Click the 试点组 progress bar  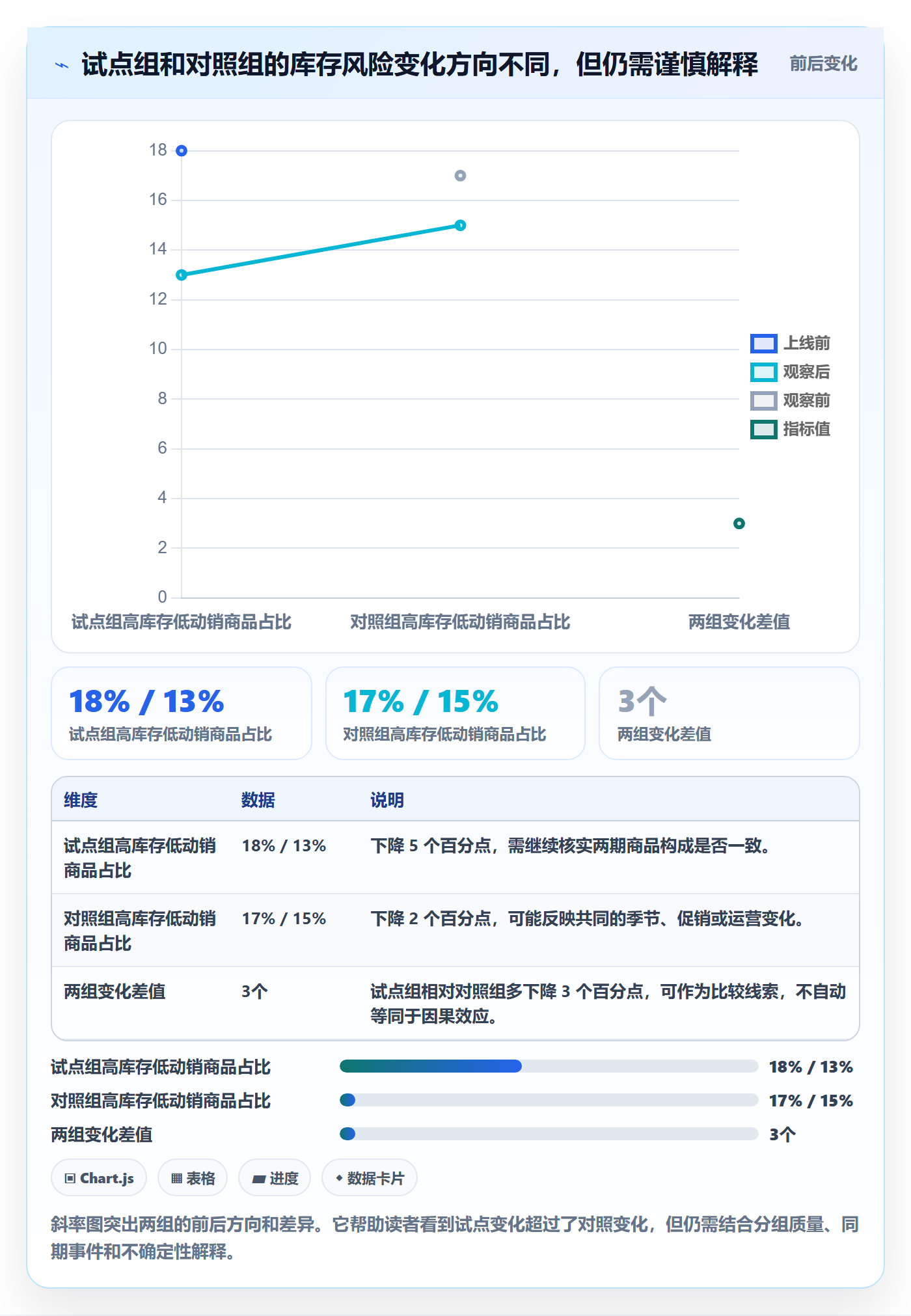coord(549,1066)
